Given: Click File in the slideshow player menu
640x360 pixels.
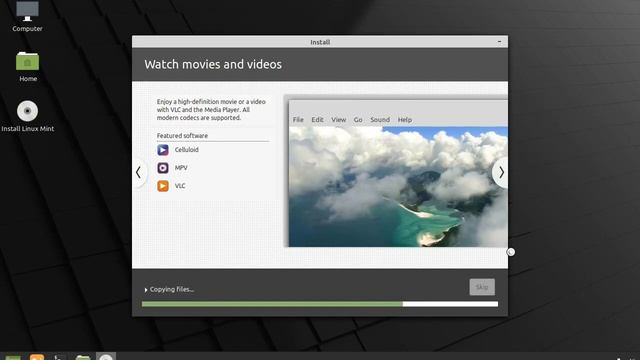Looking at the screenshot, I should 298,120.
